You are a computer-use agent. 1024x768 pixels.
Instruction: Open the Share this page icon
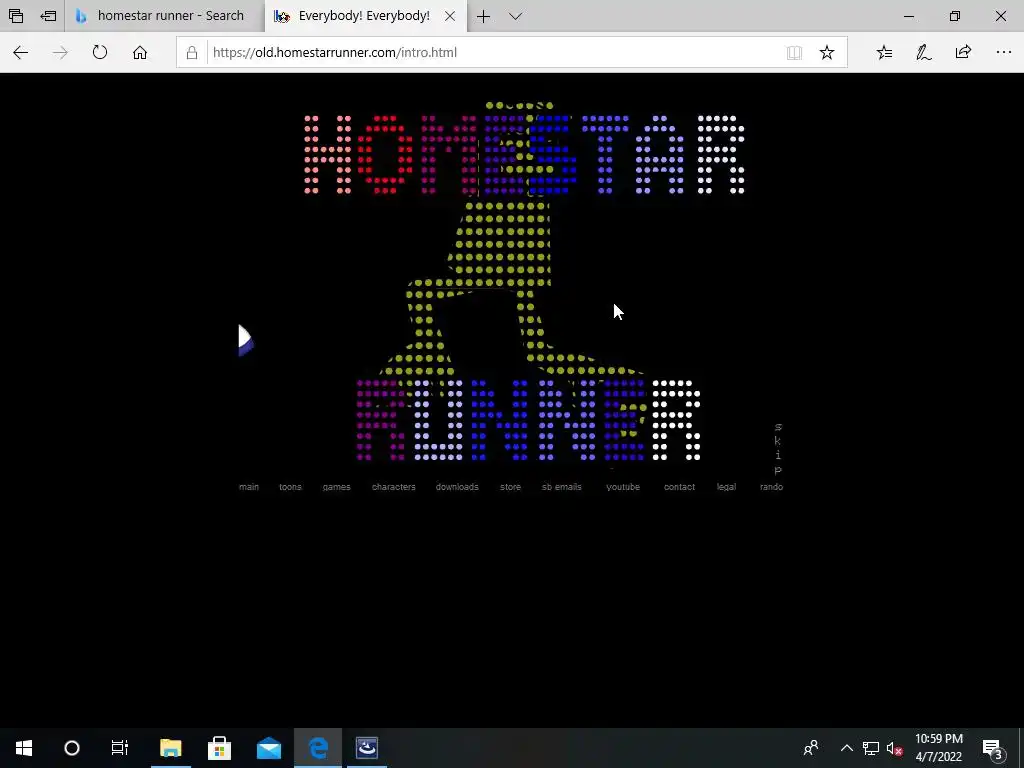(x=963, y=52)
